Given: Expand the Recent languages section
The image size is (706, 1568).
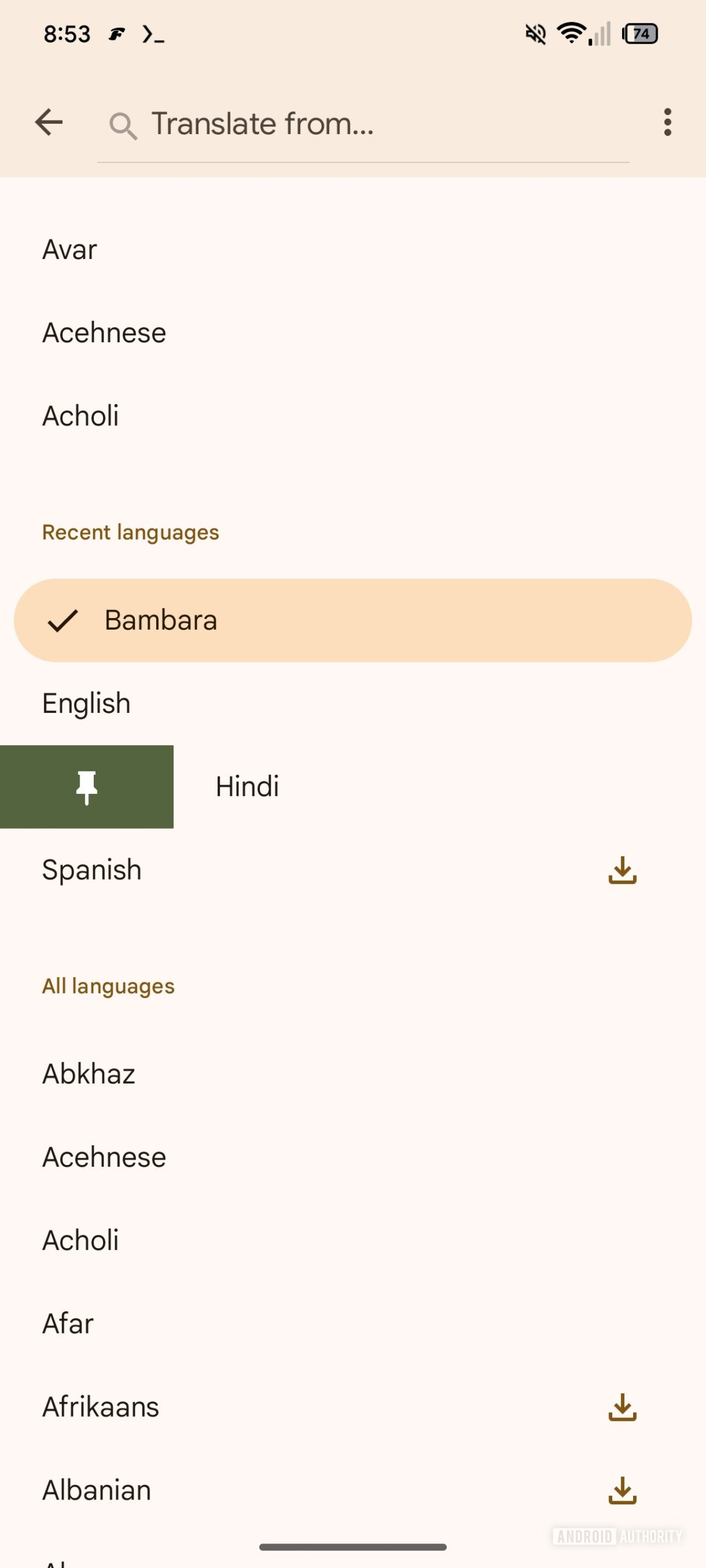Looking at the screenshot, I should pyautogui.click(x=131, y=532).
